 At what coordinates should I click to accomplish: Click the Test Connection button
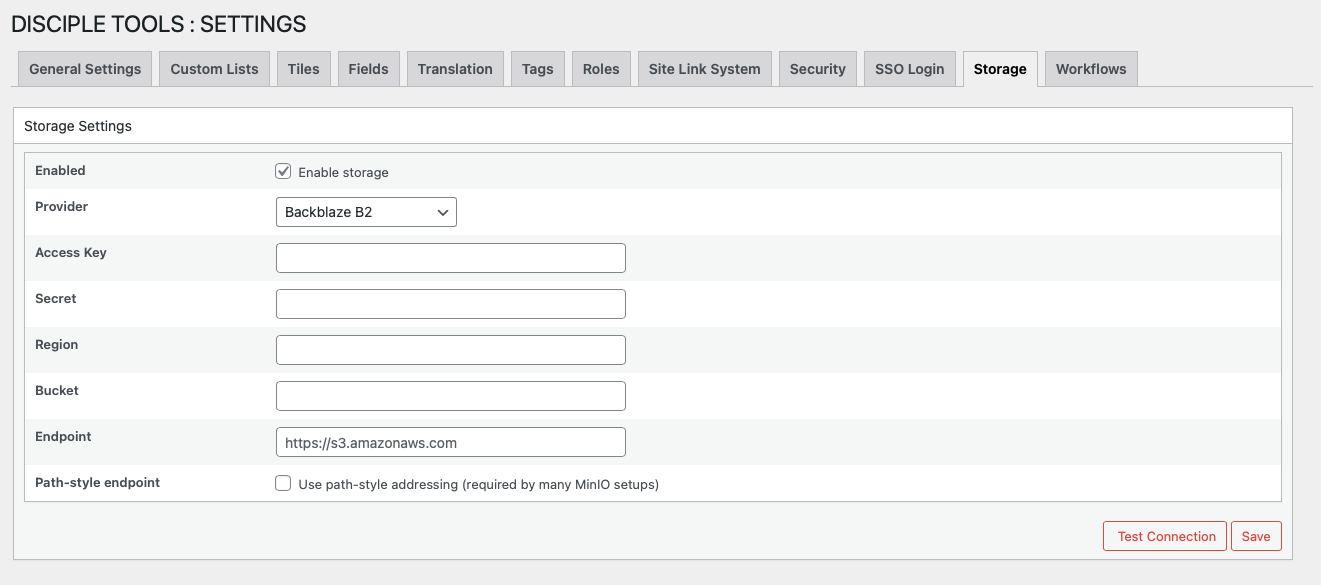[1166, 536]
